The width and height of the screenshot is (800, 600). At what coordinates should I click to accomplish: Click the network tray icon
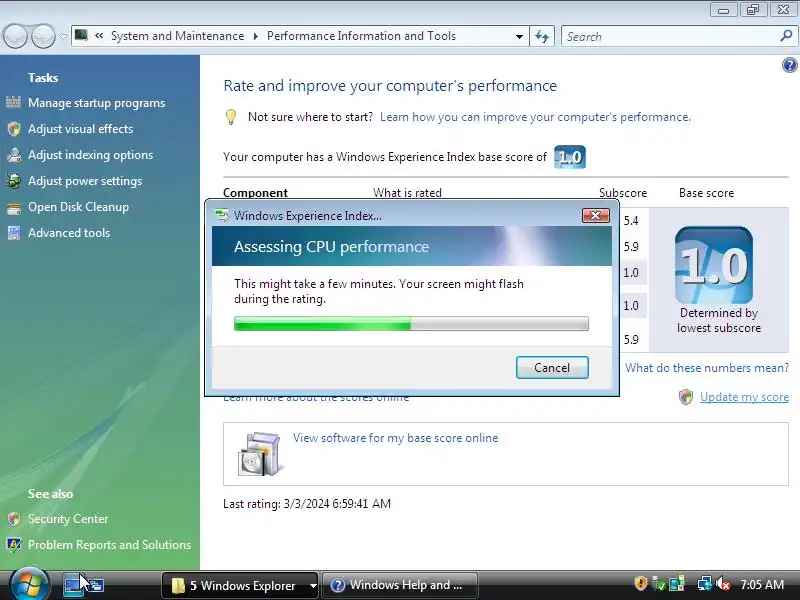coord(705,583)
